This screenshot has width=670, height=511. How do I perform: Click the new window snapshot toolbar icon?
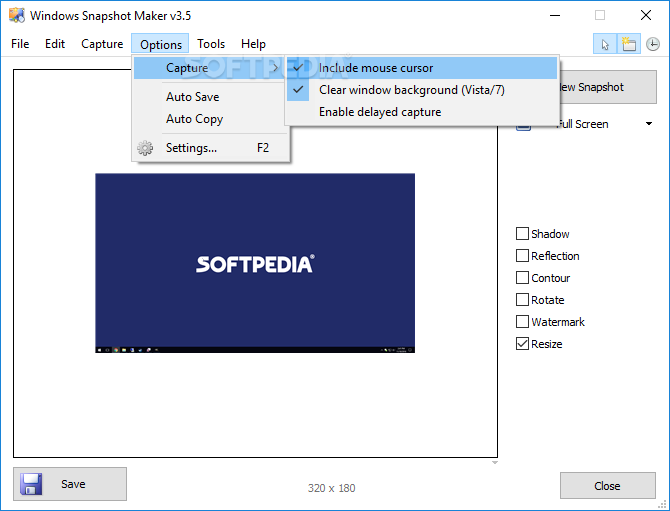pyautogui.click(x=629, y=44)
